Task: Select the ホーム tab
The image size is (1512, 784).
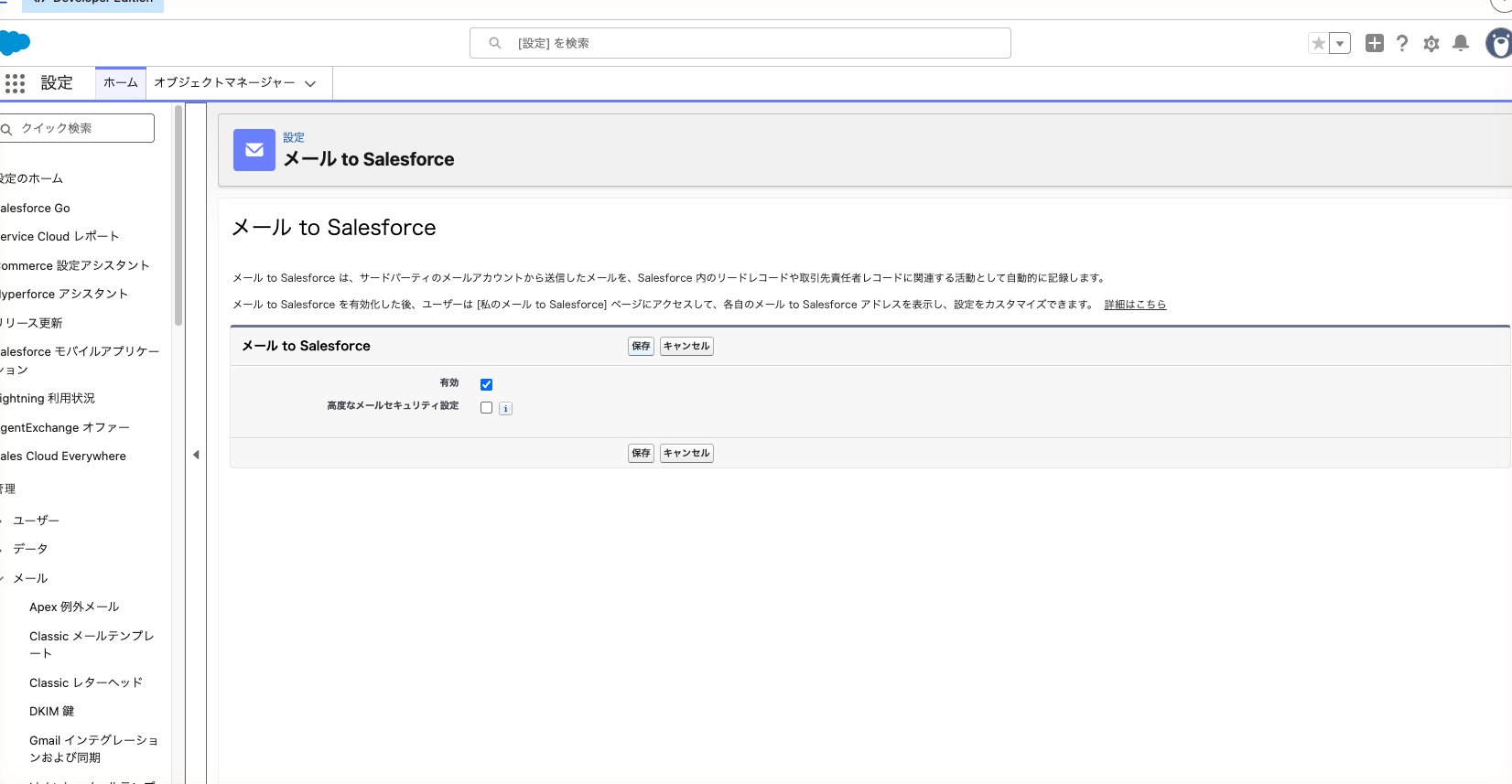Action: (121, 82)
